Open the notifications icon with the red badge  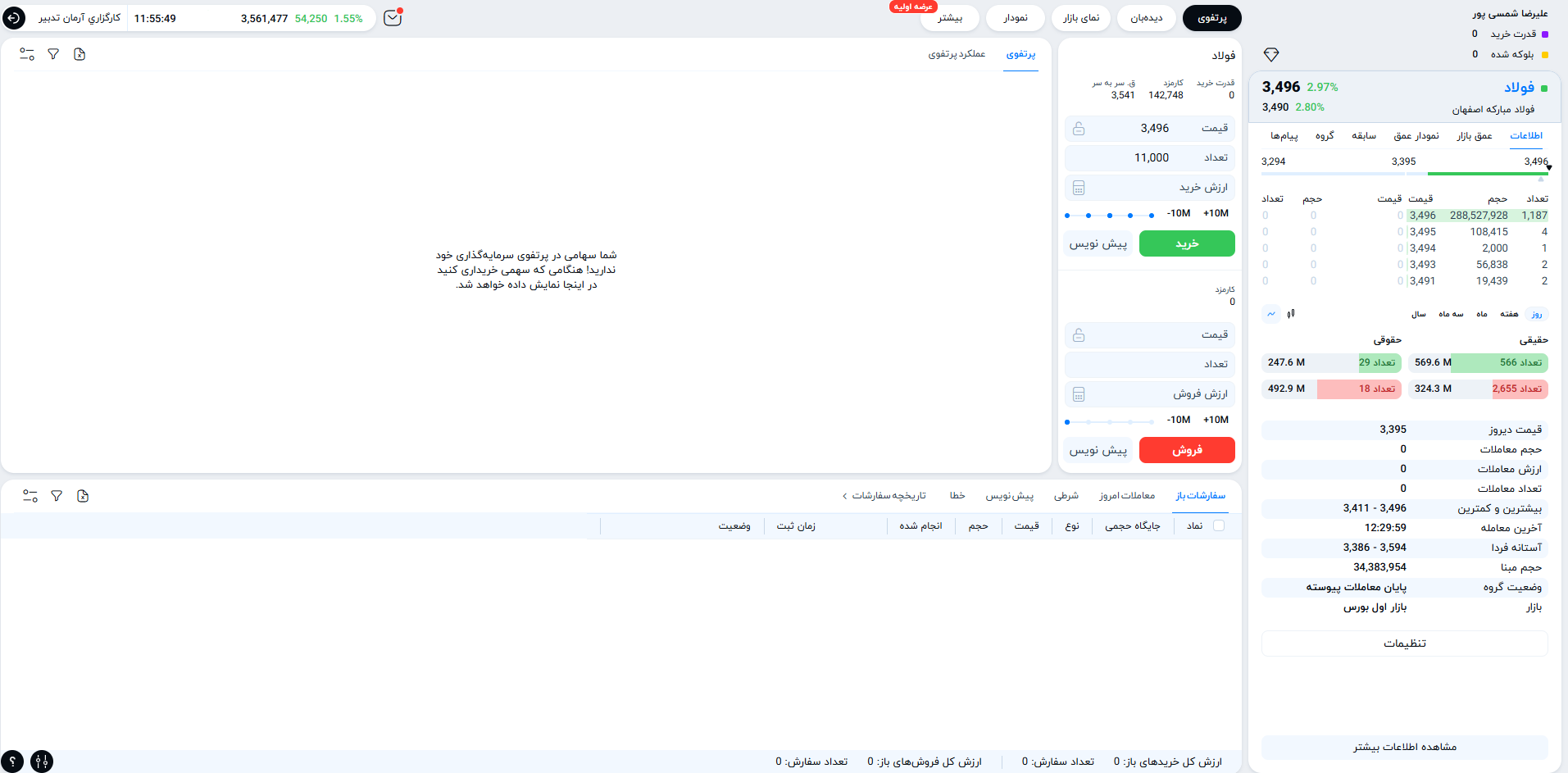click(392, 17)
